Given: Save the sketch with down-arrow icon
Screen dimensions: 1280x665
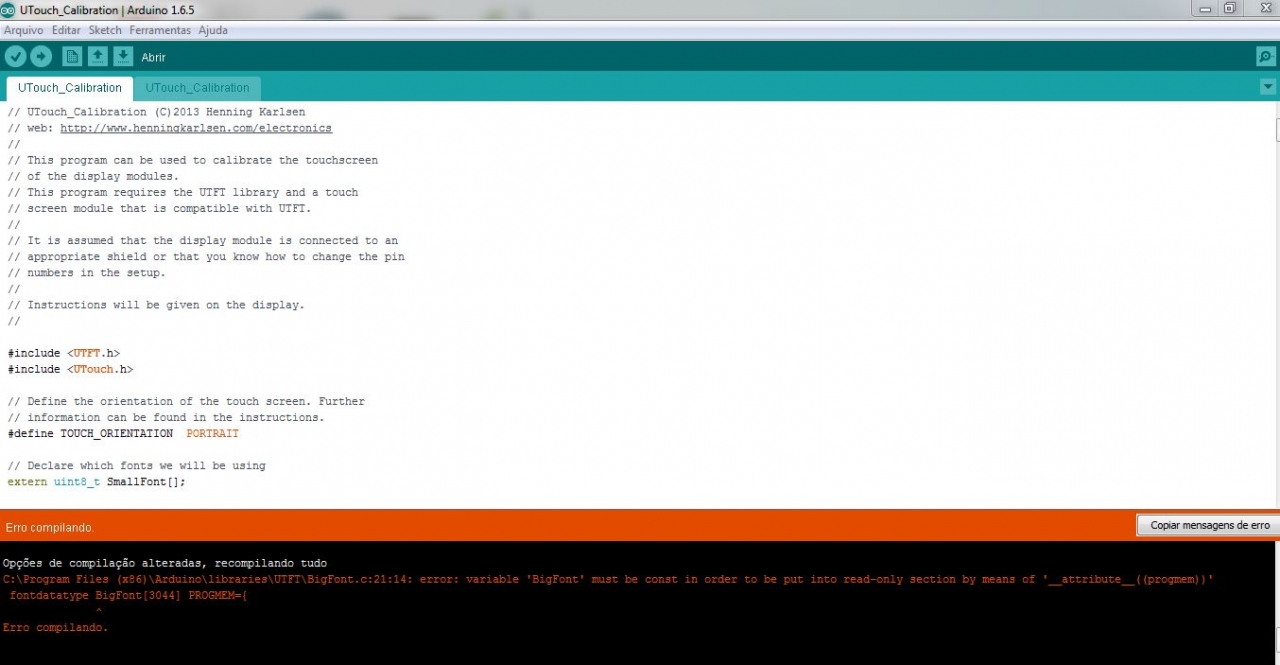Looking at the screenshot, I should [123, 57].
